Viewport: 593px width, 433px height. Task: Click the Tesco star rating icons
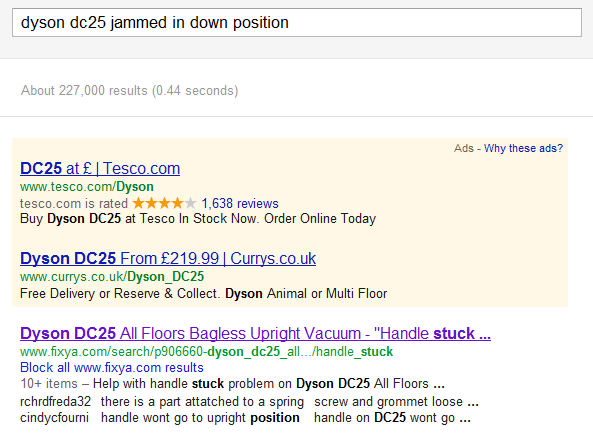(x=165, y=203)
